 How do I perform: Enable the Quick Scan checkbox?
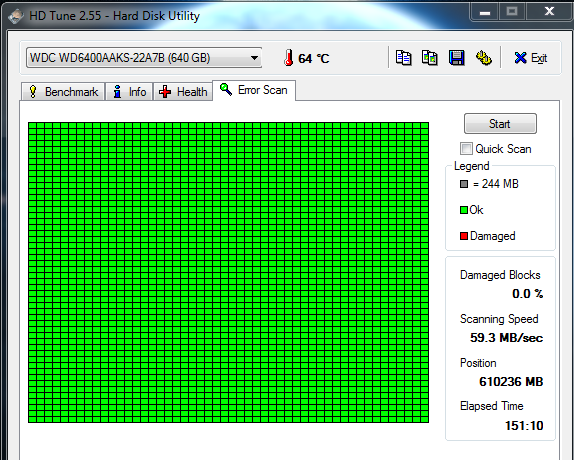(x=466, y=149)
